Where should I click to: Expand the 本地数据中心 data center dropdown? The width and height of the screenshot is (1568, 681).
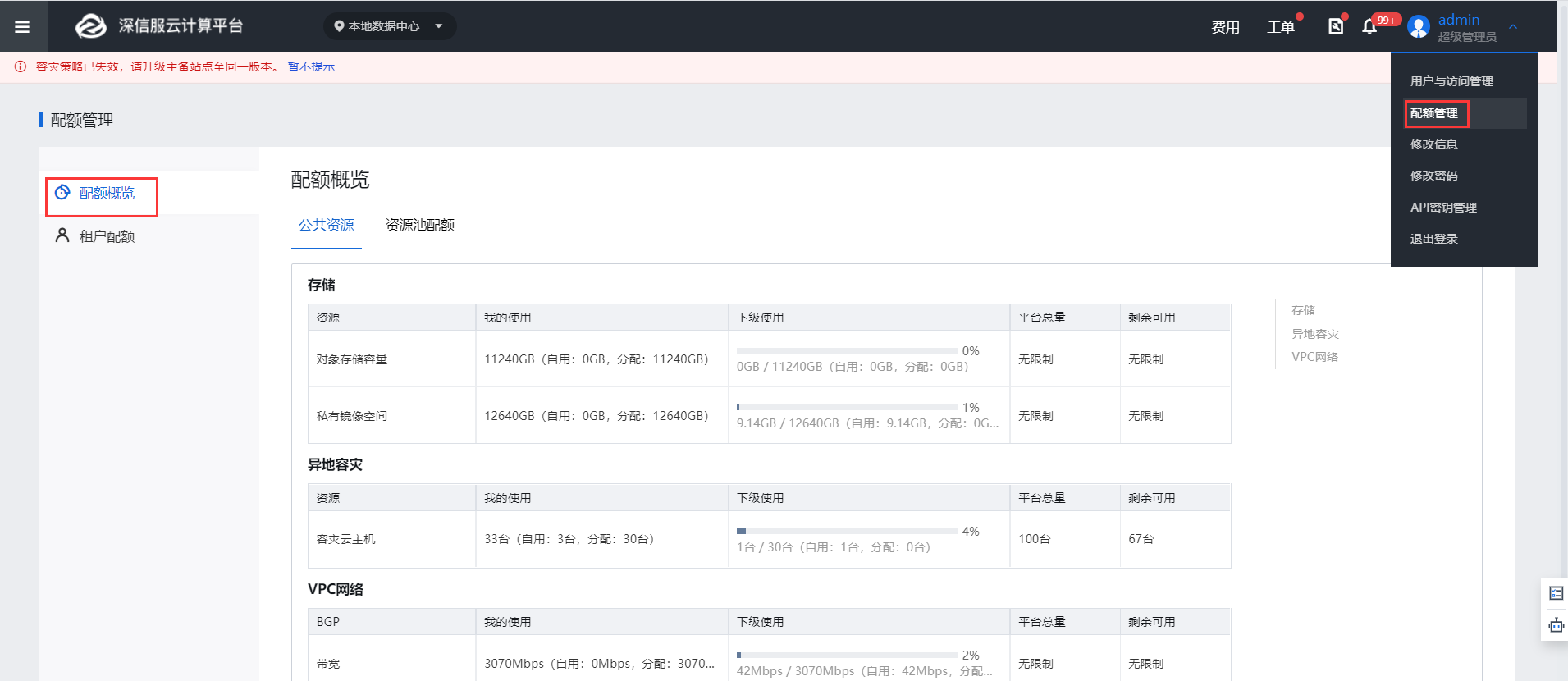(390, 26)
